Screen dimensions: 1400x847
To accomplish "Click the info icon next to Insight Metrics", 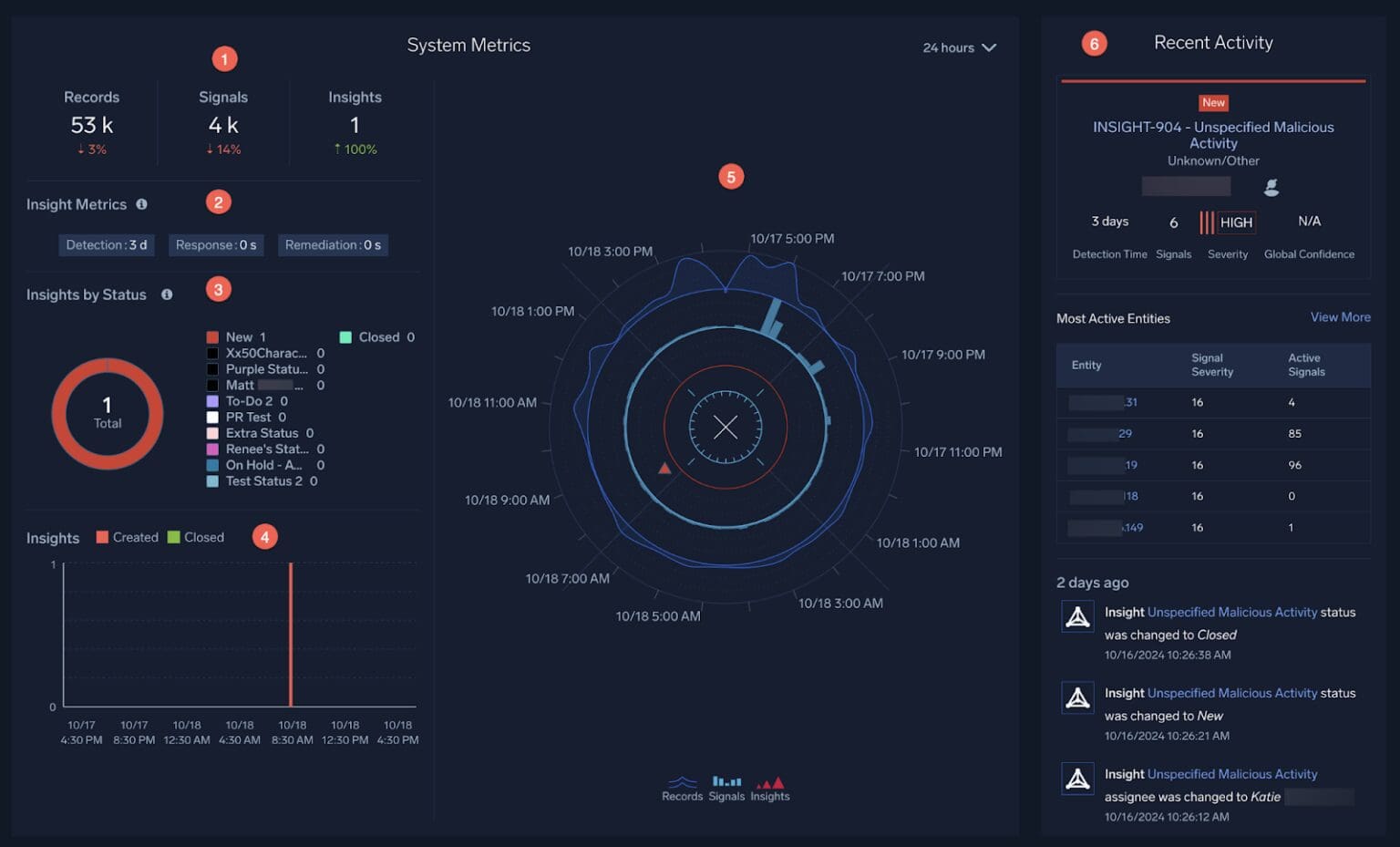I will click(142, 204).
